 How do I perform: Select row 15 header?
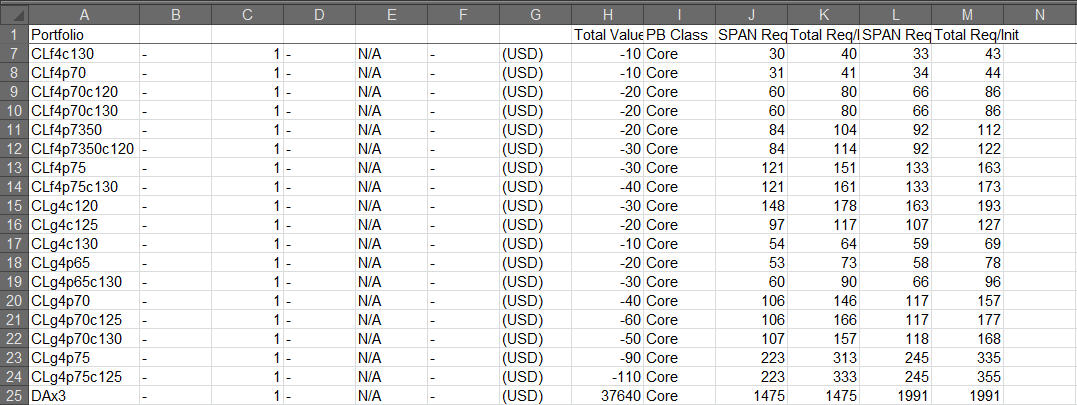(14, 206)
